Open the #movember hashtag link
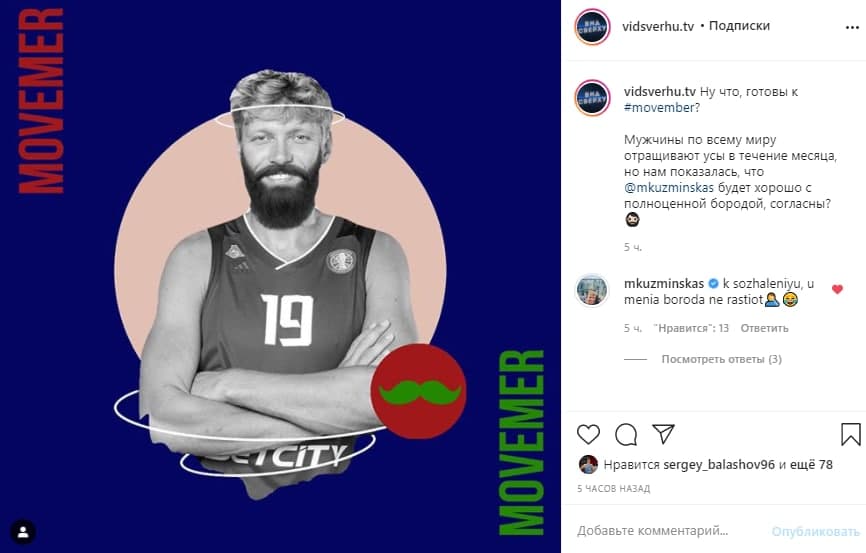866x553 pixels. coord(659,108)
